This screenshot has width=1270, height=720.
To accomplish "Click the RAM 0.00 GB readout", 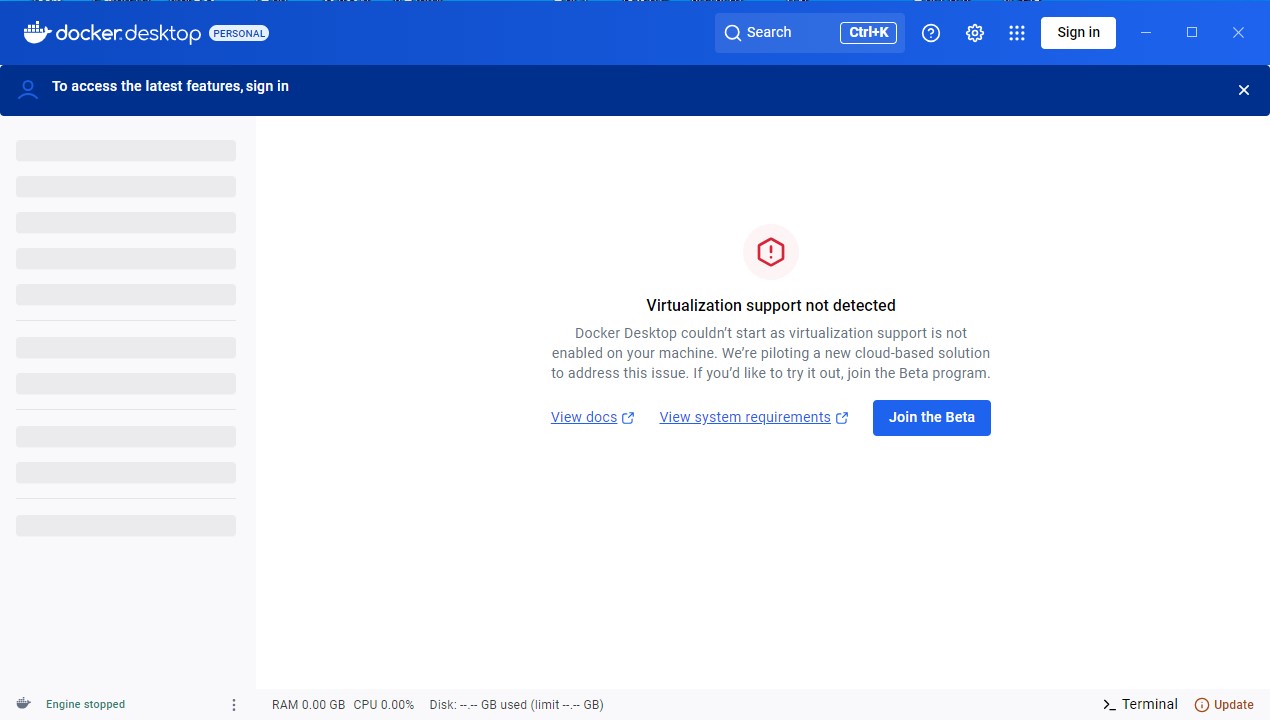I will (308, 705).
